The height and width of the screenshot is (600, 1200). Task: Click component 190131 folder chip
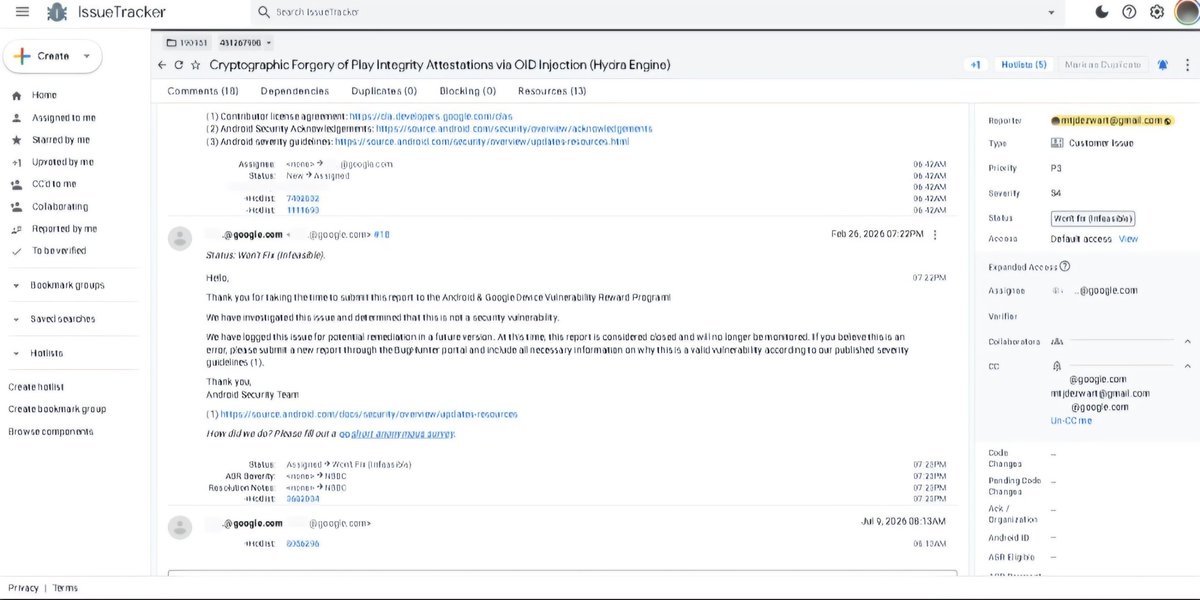187,42
